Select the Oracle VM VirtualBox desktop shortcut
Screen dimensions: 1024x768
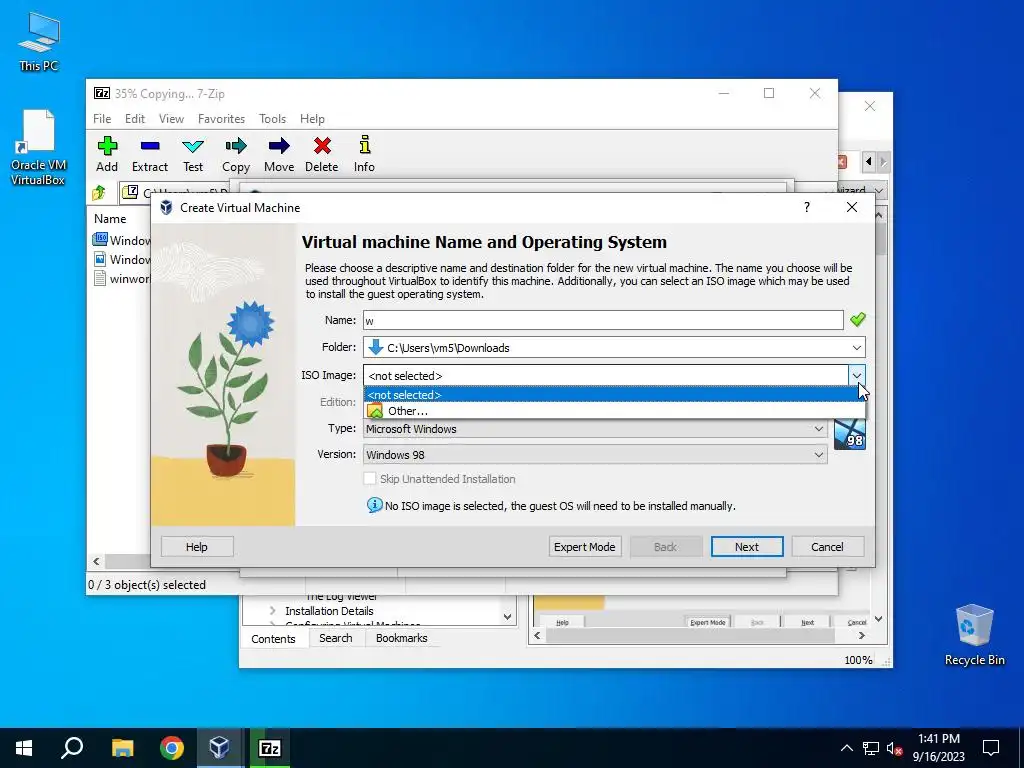pos(39,147)
